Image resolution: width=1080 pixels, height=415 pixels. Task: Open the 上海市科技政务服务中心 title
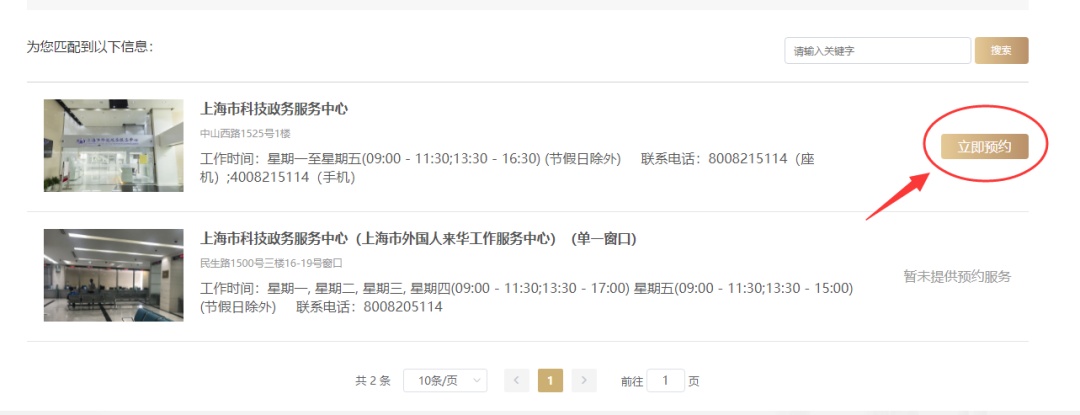click(274, 109)
